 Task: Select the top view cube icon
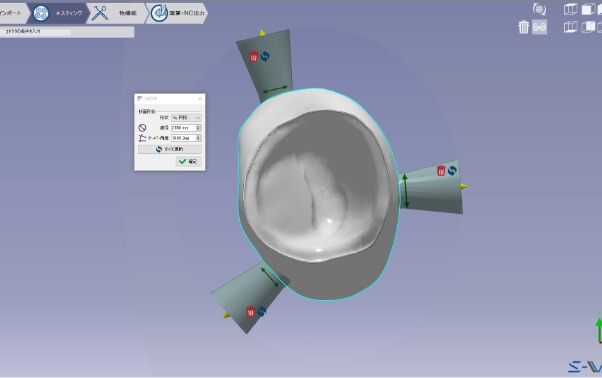click(x=571, y=9)
